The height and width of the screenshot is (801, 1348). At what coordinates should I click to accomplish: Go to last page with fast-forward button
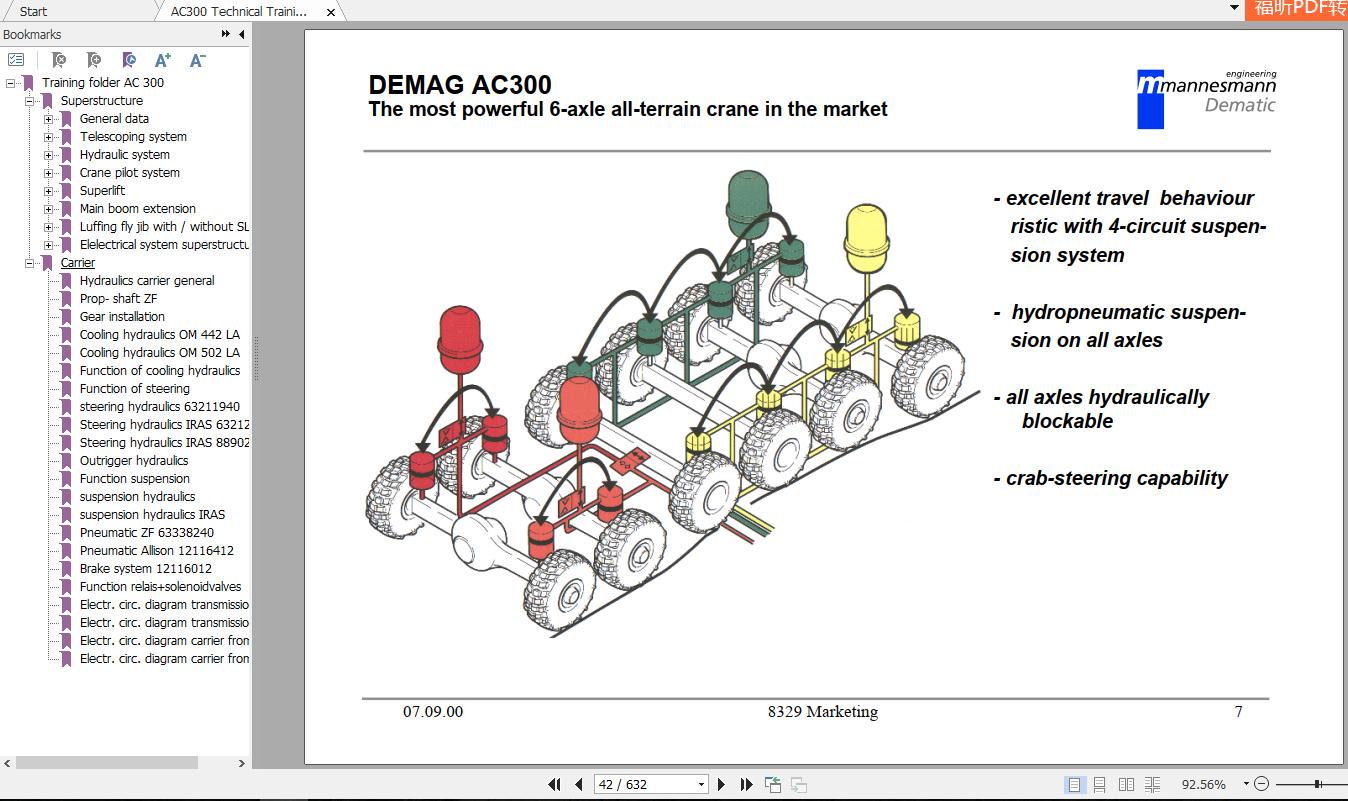click(x=745, y=784)
